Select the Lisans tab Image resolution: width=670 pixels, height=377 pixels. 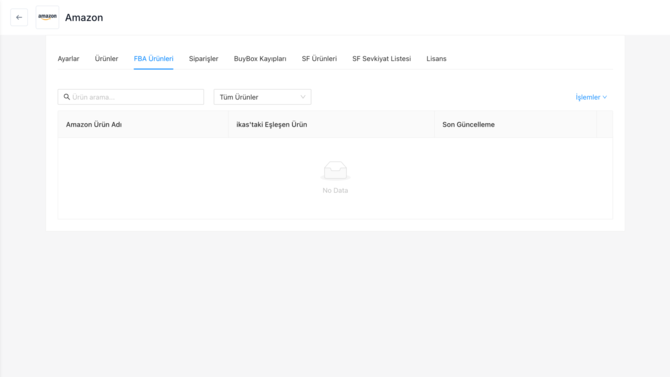coord(436,59)
